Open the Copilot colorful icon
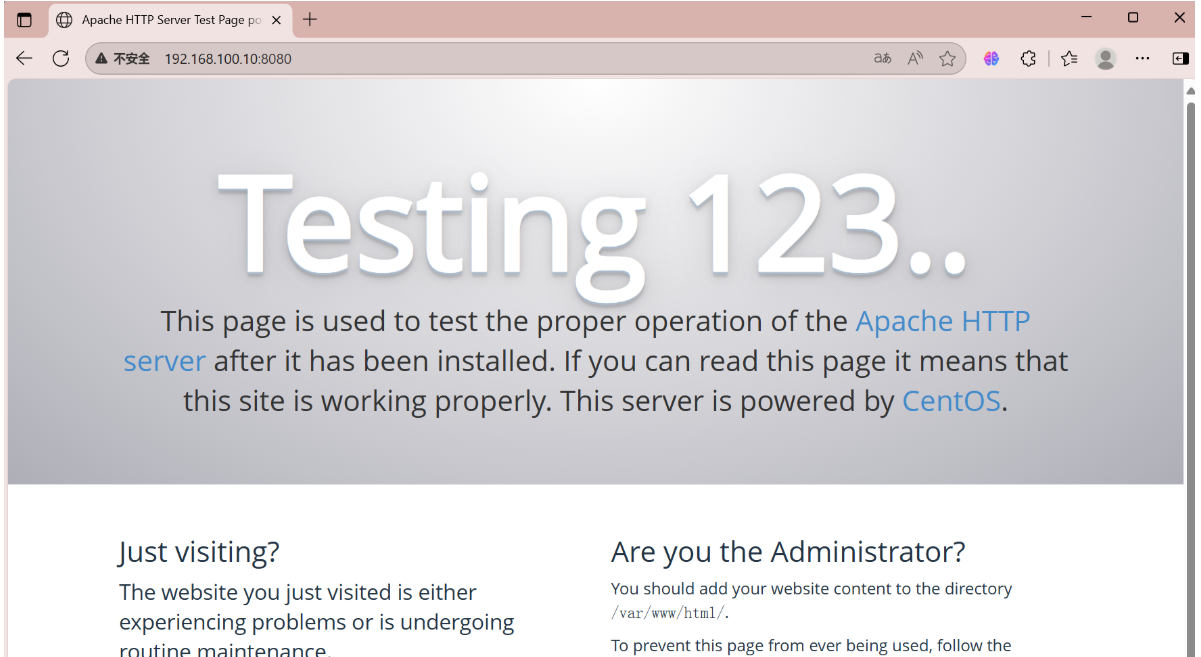 point(991,59)
